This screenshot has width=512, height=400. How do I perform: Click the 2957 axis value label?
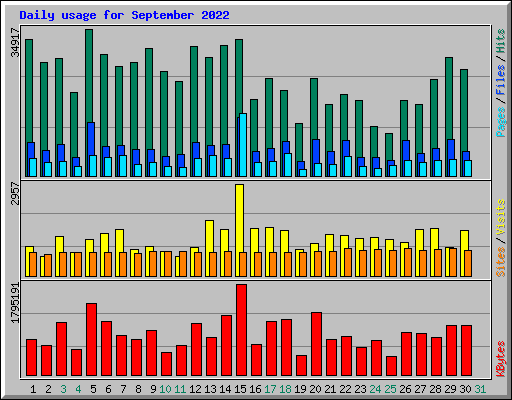point(16,194)
